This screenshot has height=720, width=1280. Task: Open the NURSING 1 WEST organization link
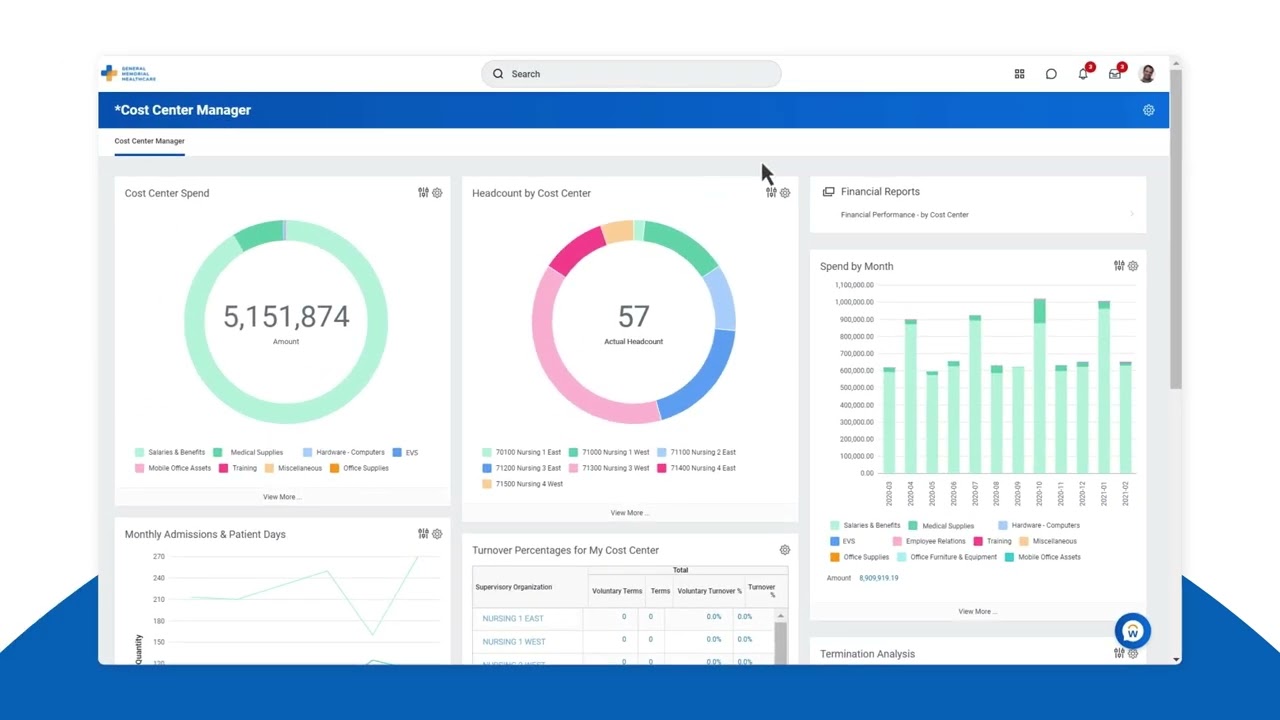coord(514,642)
